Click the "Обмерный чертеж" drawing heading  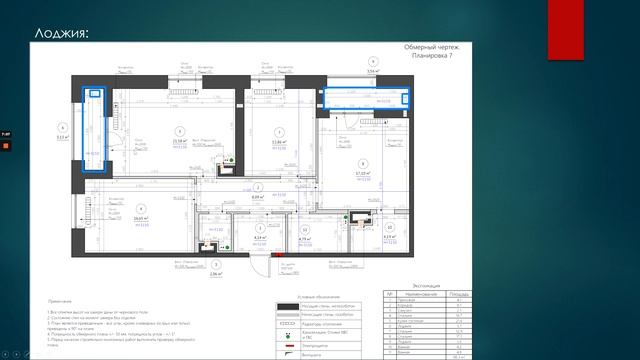[x=432, y=47]
